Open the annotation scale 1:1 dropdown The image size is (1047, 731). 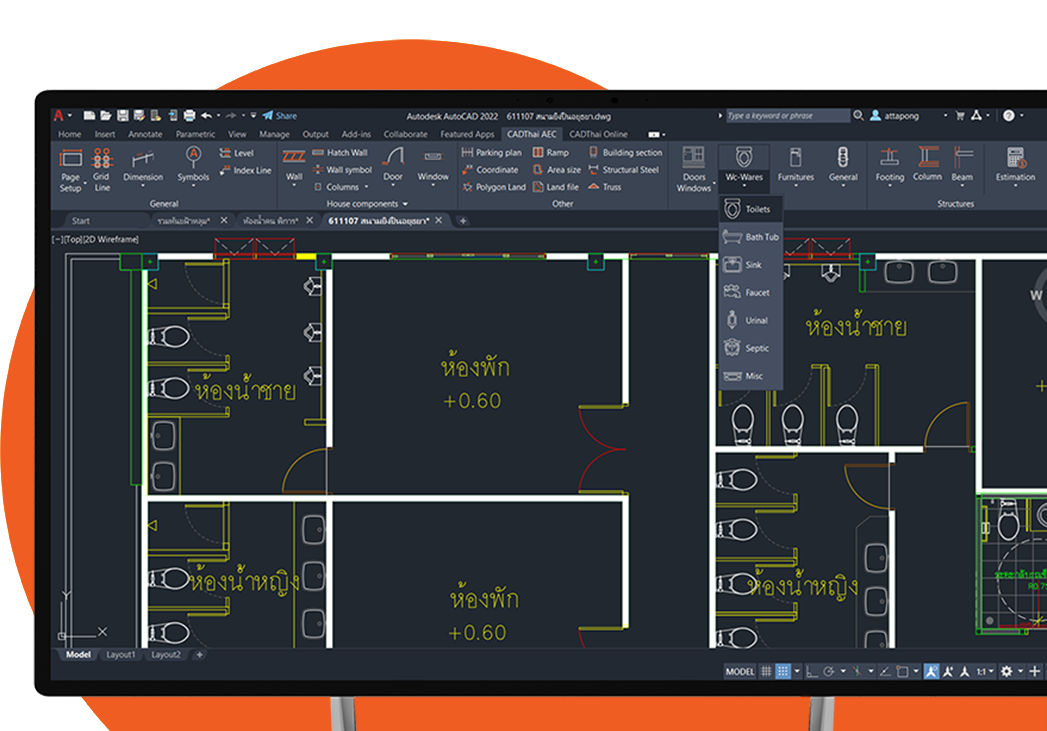986,672
